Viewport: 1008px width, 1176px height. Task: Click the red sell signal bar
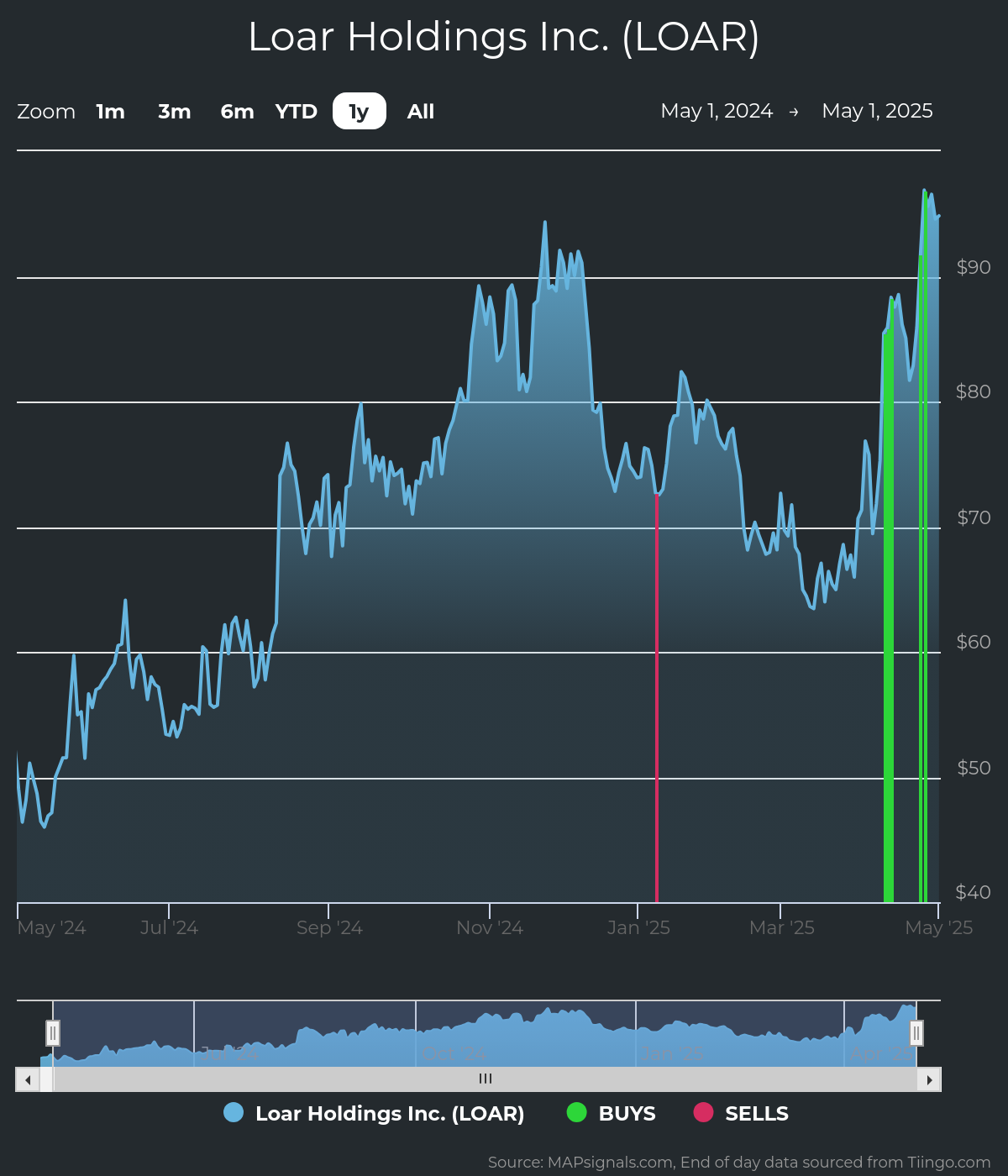pyautogui.click(x=657, y=698)
